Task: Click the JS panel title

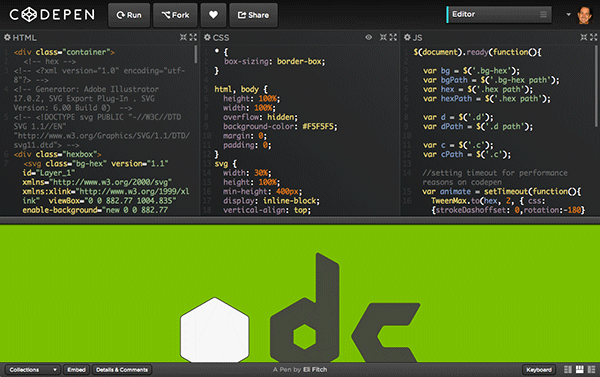Action: pyautogui.click(x=417, y=38)
